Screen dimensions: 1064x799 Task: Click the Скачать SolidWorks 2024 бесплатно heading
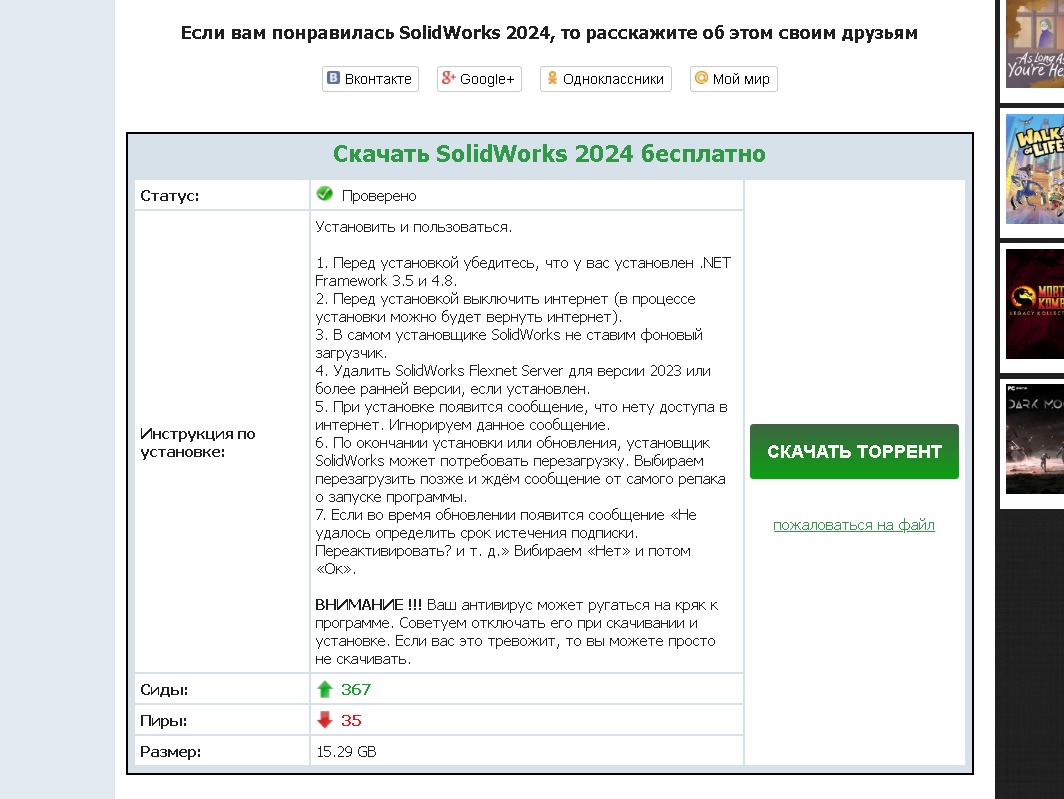coord(549,154)
